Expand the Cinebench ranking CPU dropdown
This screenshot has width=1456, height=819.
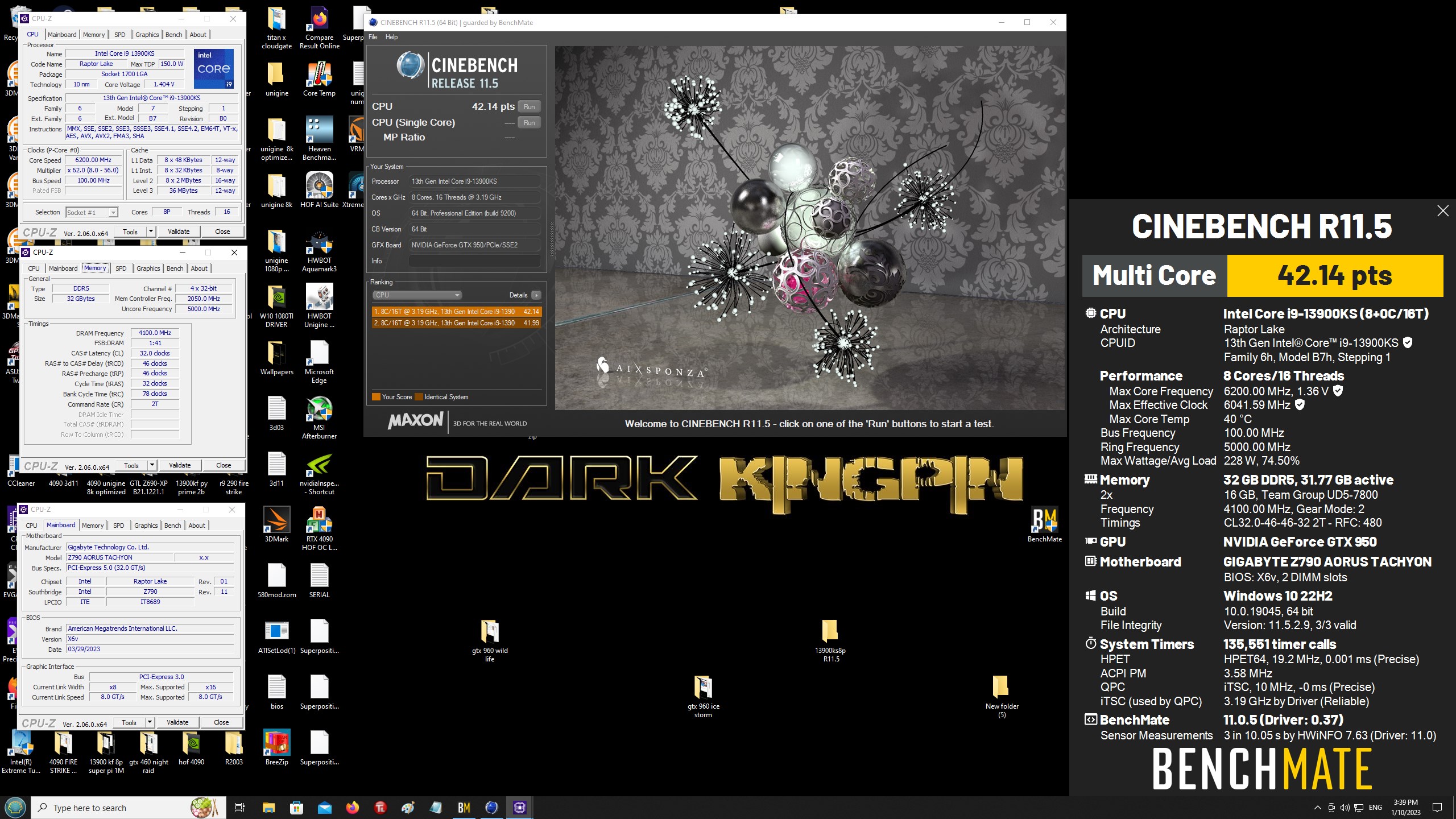417,295
